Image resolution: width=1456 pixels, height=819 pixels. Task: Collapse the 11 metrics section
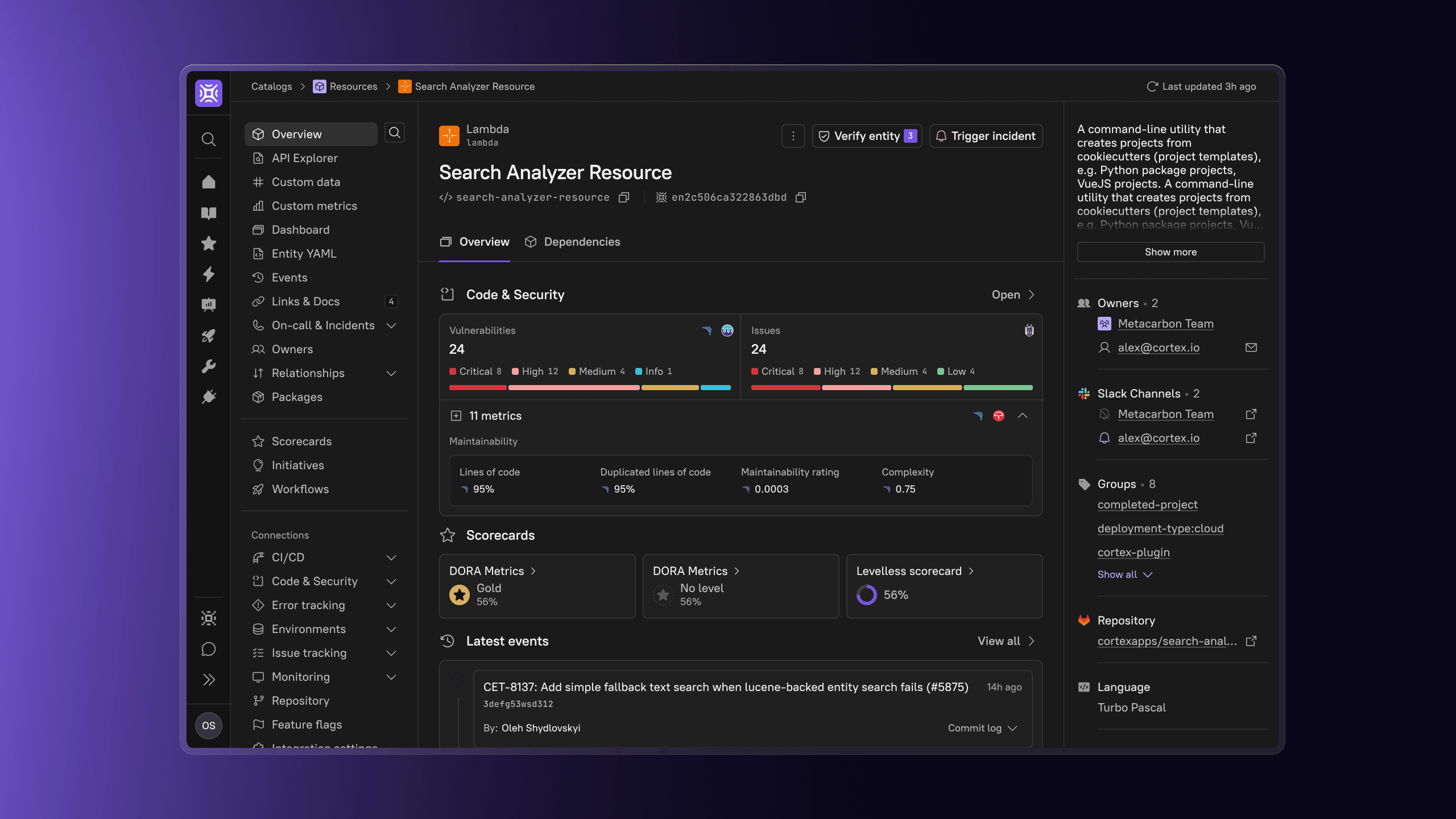[x=1023, y=416]
